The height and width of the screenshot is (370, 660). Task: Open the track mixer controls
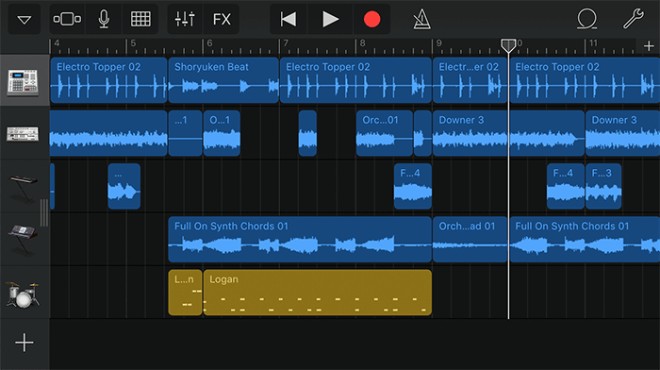point(185,19)
